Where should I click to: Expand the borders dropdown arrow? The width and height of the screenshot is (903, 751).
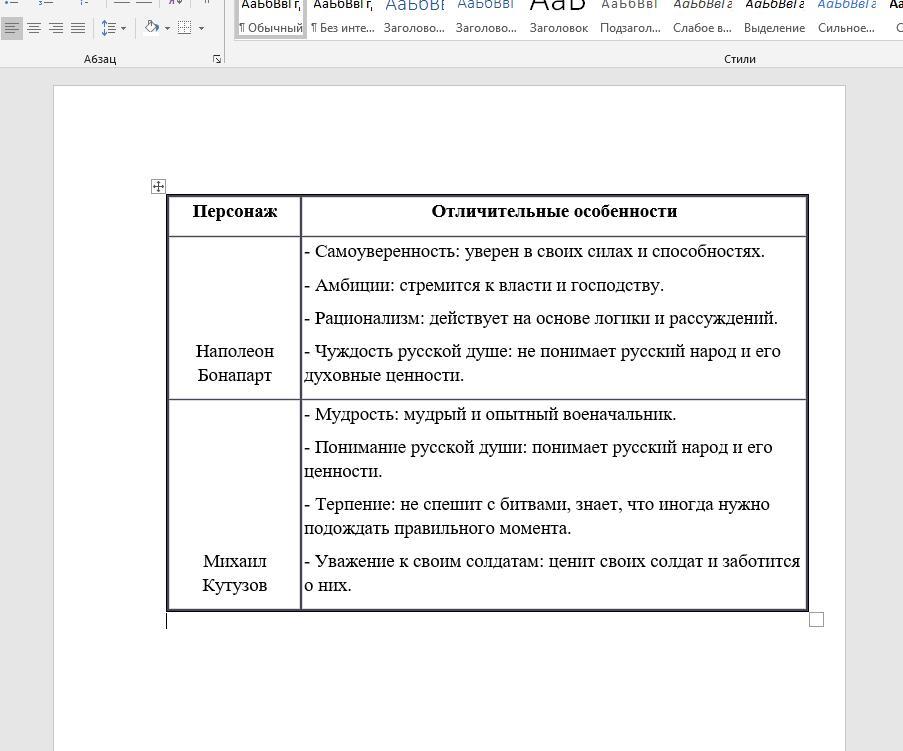click(201, 28)
